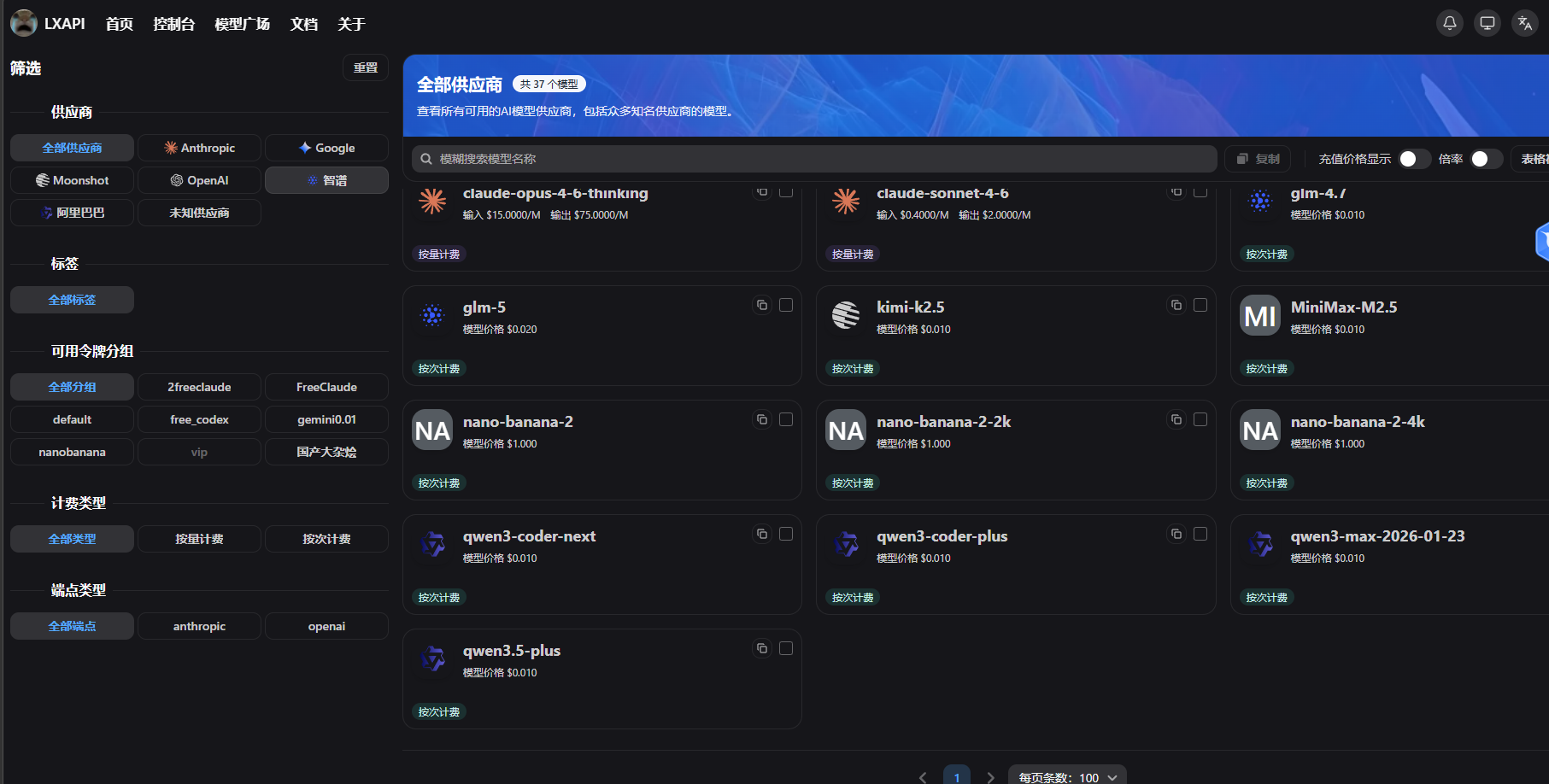
Task: Click the 重置 filter button
Action: click(x=366, y=67)
